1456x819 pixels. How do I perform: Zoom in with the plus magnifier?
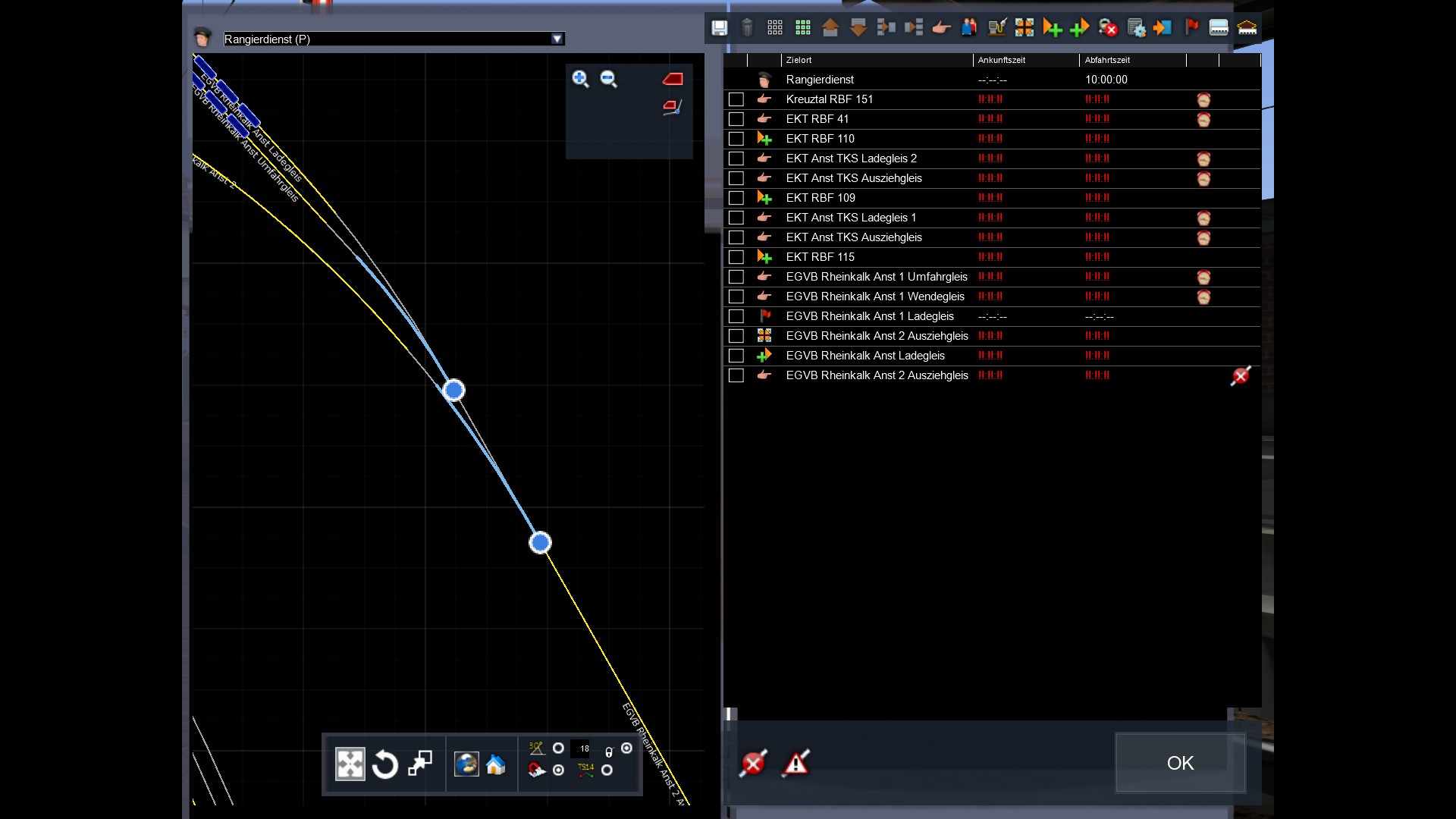tap(581, 79)
